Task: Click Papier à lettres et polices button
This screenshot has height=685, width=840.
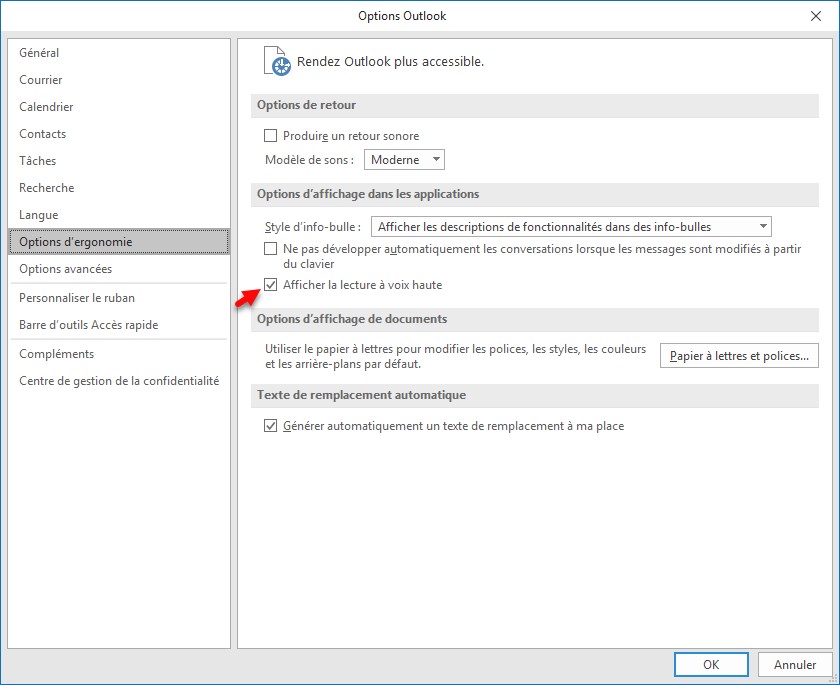Action: pyautogui.click(x=739, y=356)
